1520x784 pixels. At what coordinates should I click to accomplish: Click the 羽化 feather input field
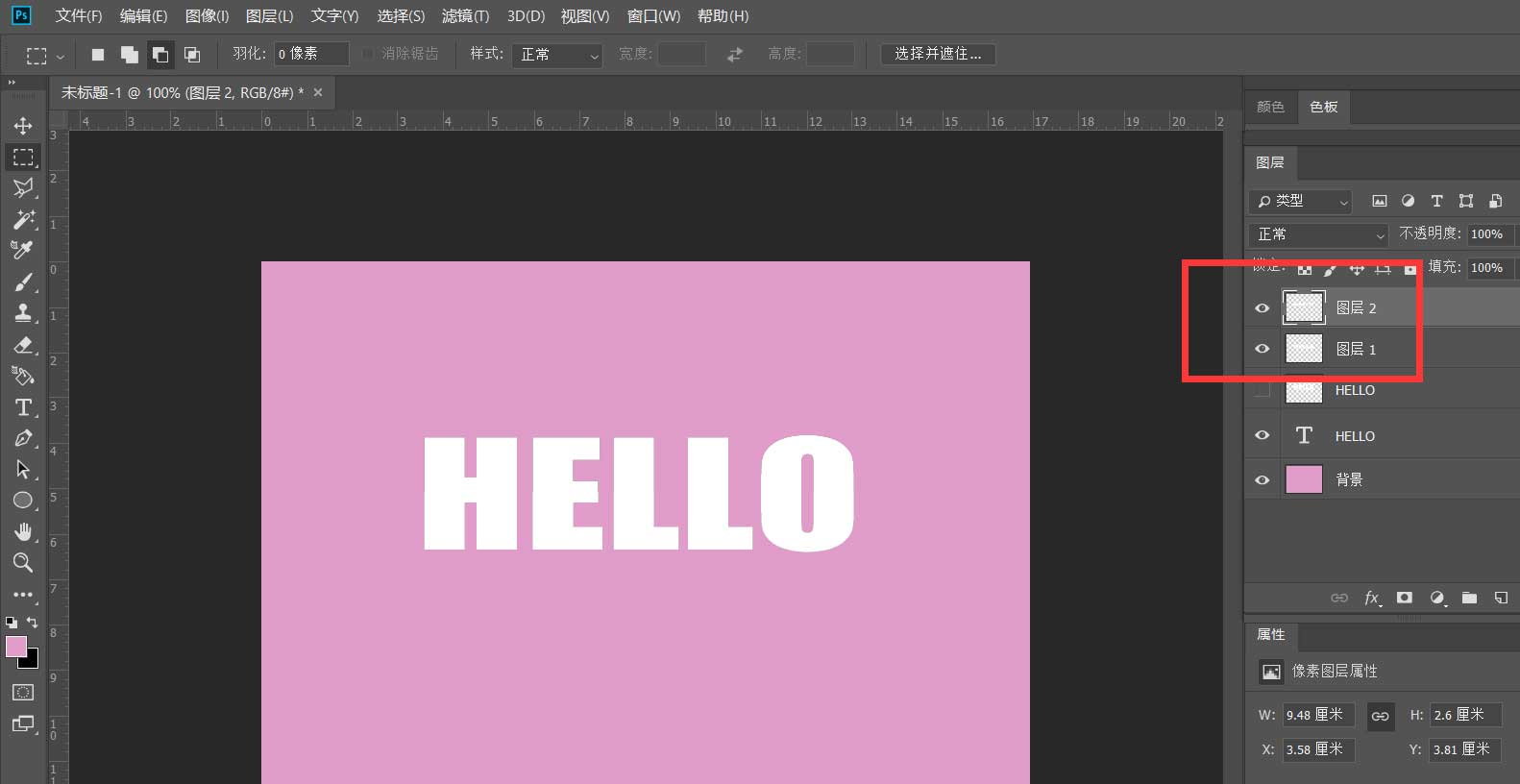(311, 54)
